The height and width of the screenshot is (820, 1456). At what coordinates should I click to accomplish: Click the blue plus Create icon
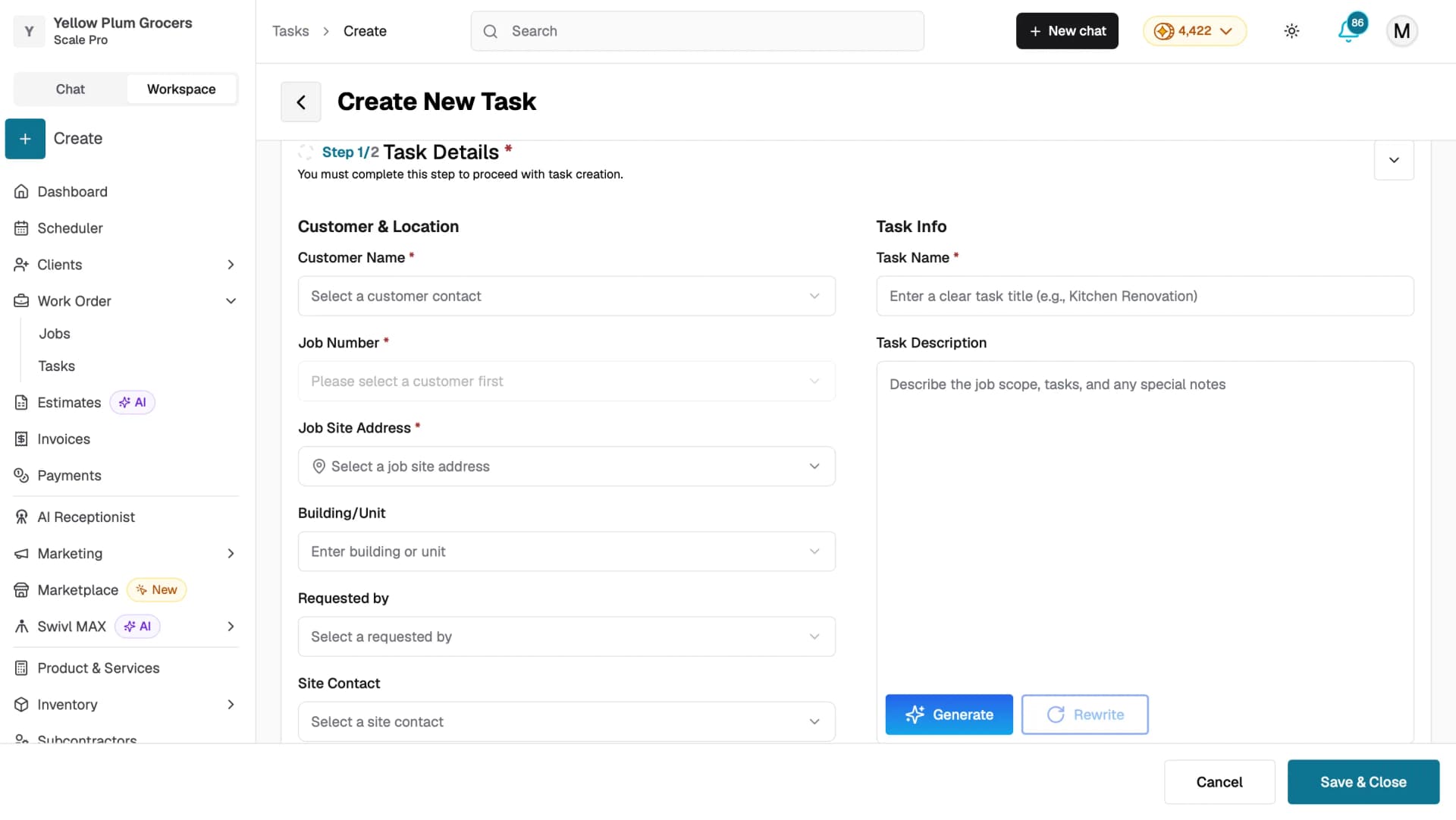coord(25,139)
